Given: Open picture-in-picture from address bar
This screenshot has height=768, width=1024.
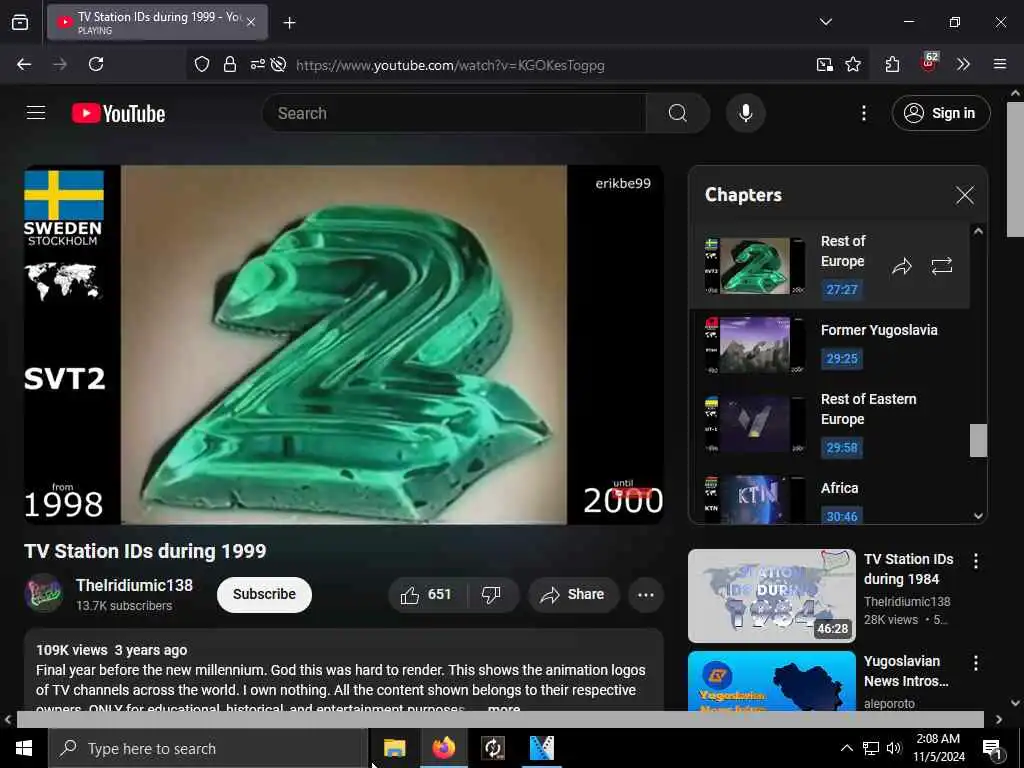Looking at the screenshot, I should (824, 64).
